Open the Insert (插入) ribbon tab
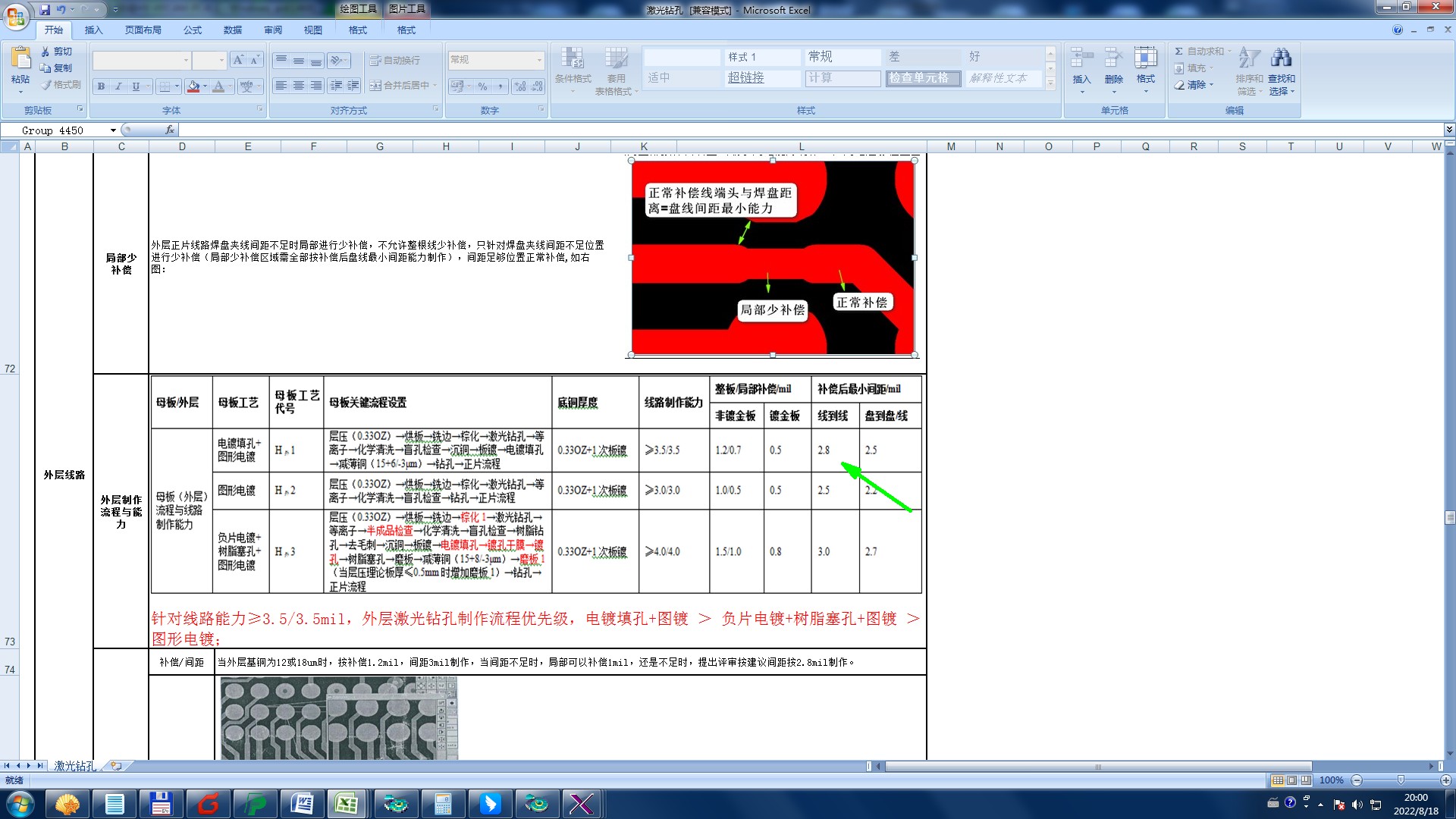Image resolution: width=1456 pixels, height=819 pixels. point(93,30)
